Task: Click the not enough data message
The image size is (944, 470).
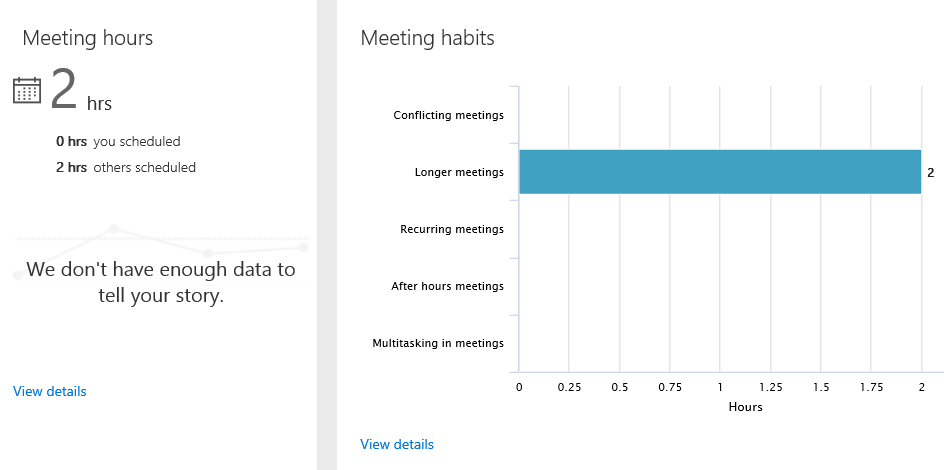Action: click(160, 282)
